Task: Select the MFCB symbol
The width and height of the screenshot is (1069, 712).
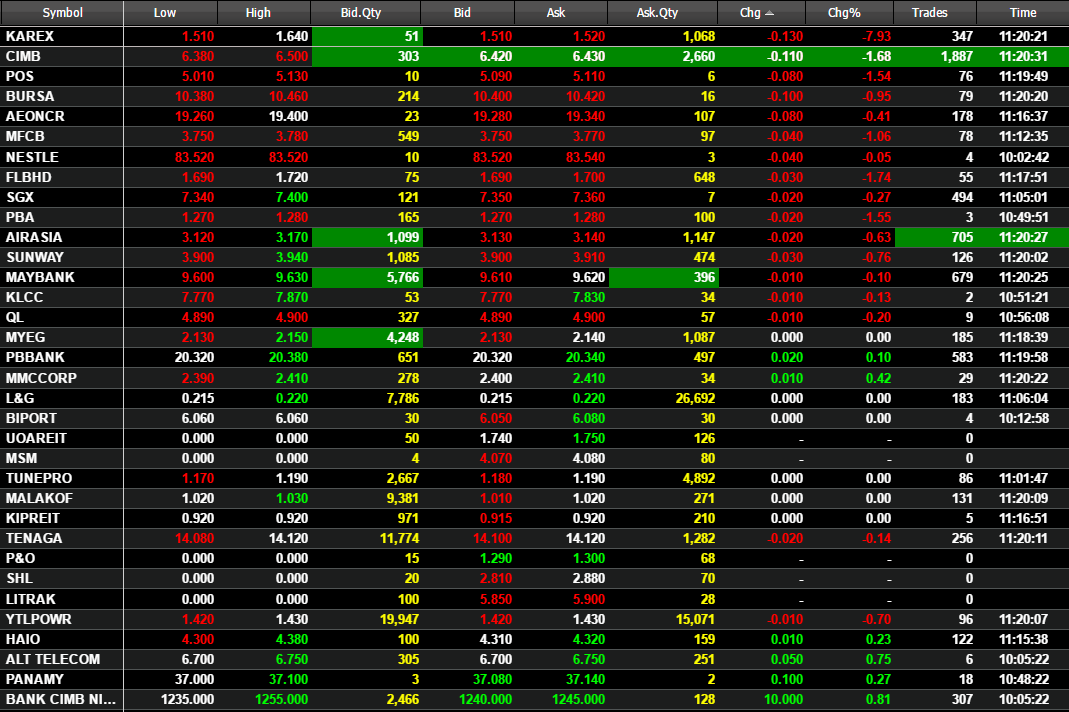Action: coord(25,136)
